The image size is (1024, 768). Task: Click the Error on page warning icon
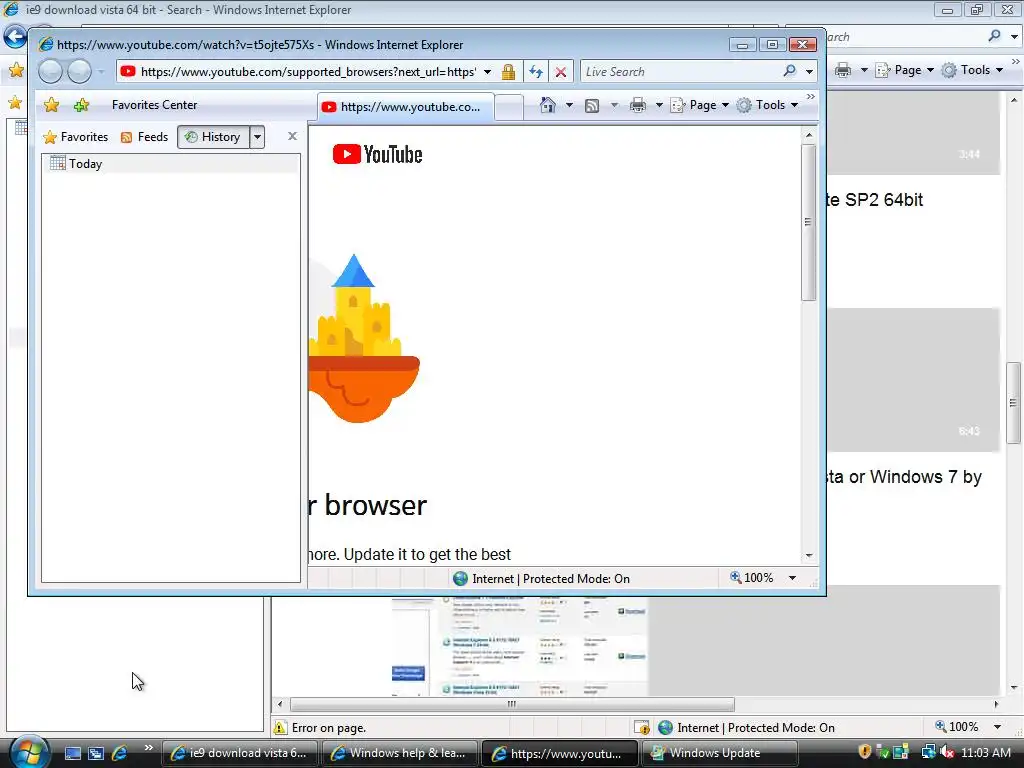[280, 728]
